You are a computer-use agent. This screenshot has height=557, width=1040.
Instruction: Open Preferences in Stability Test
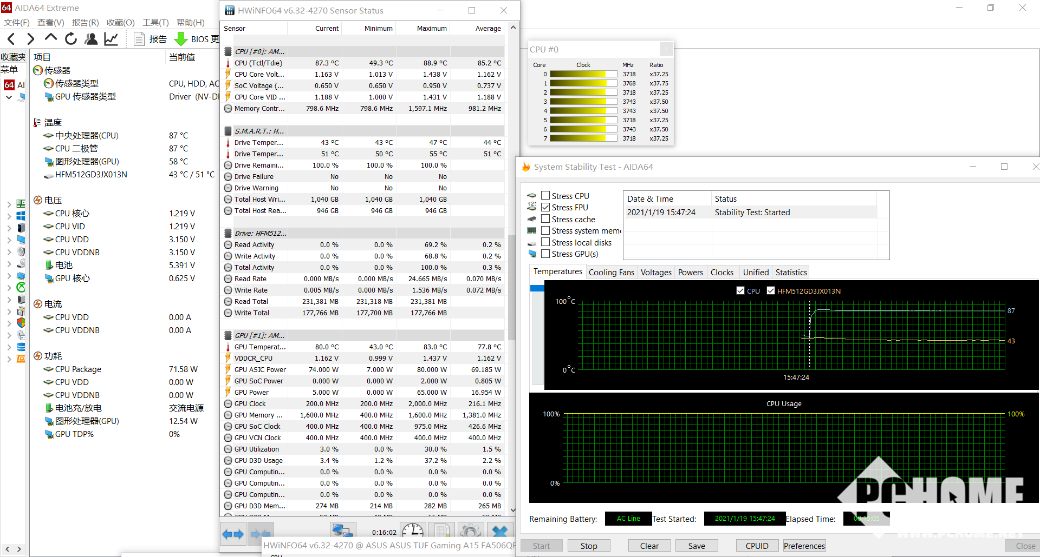point(804,546)
